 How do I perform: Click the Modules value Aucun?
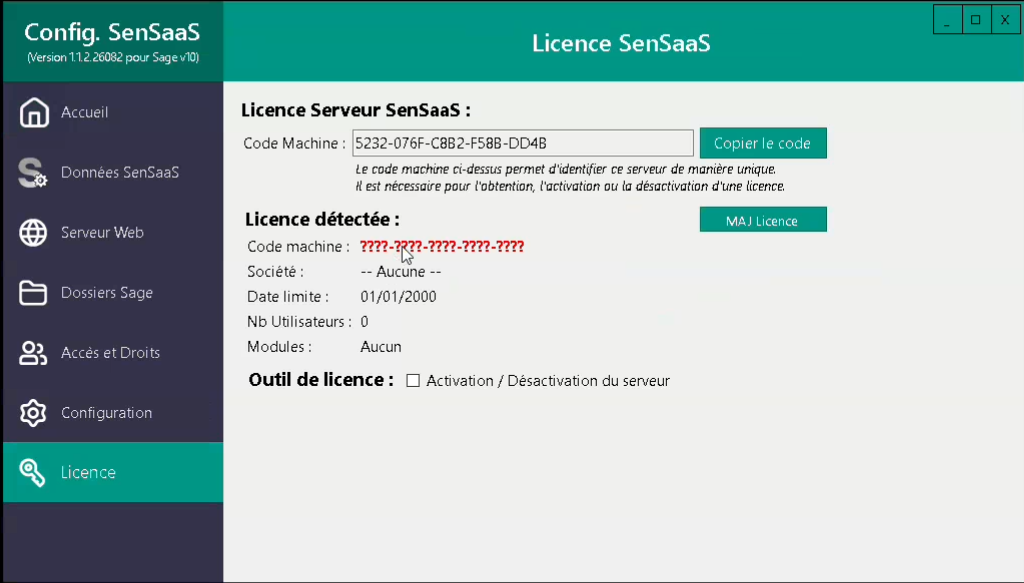tap(381, 347)
